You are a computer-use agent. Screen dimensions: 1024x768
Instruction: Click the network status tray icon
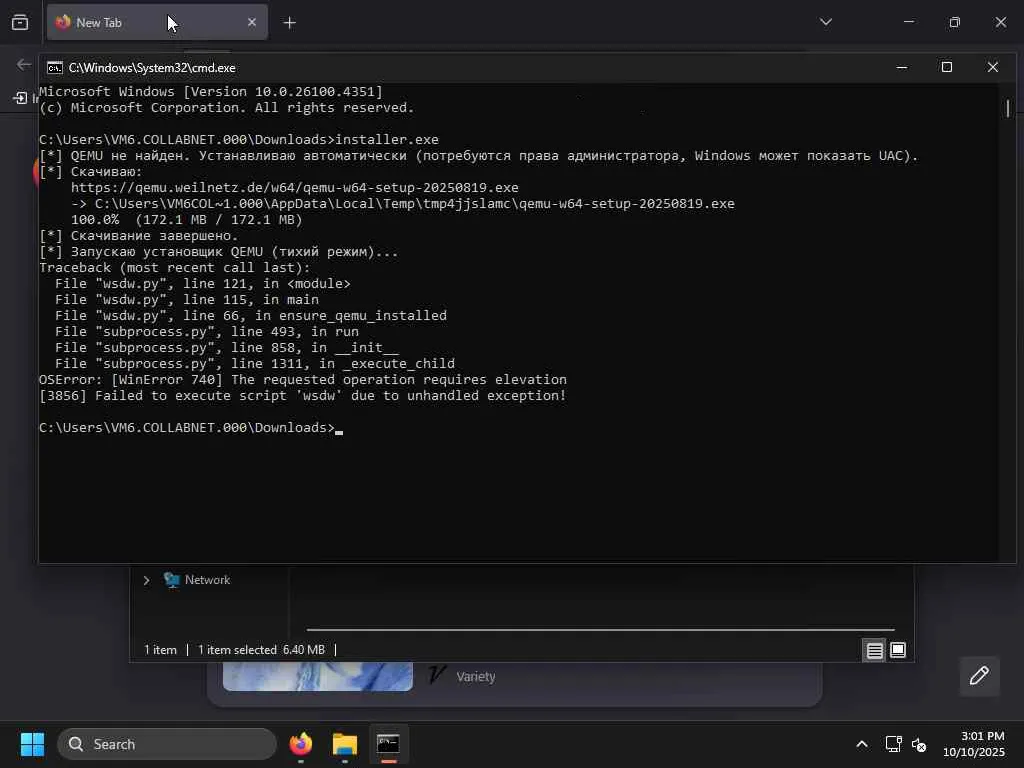tap(893, 744)
